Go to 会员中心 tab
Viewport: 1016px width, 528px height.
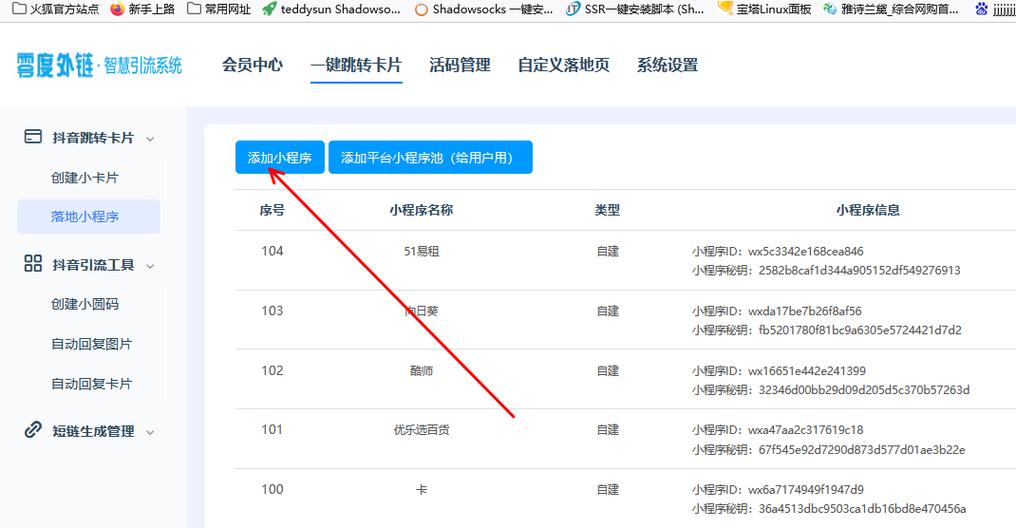(252, 65)
